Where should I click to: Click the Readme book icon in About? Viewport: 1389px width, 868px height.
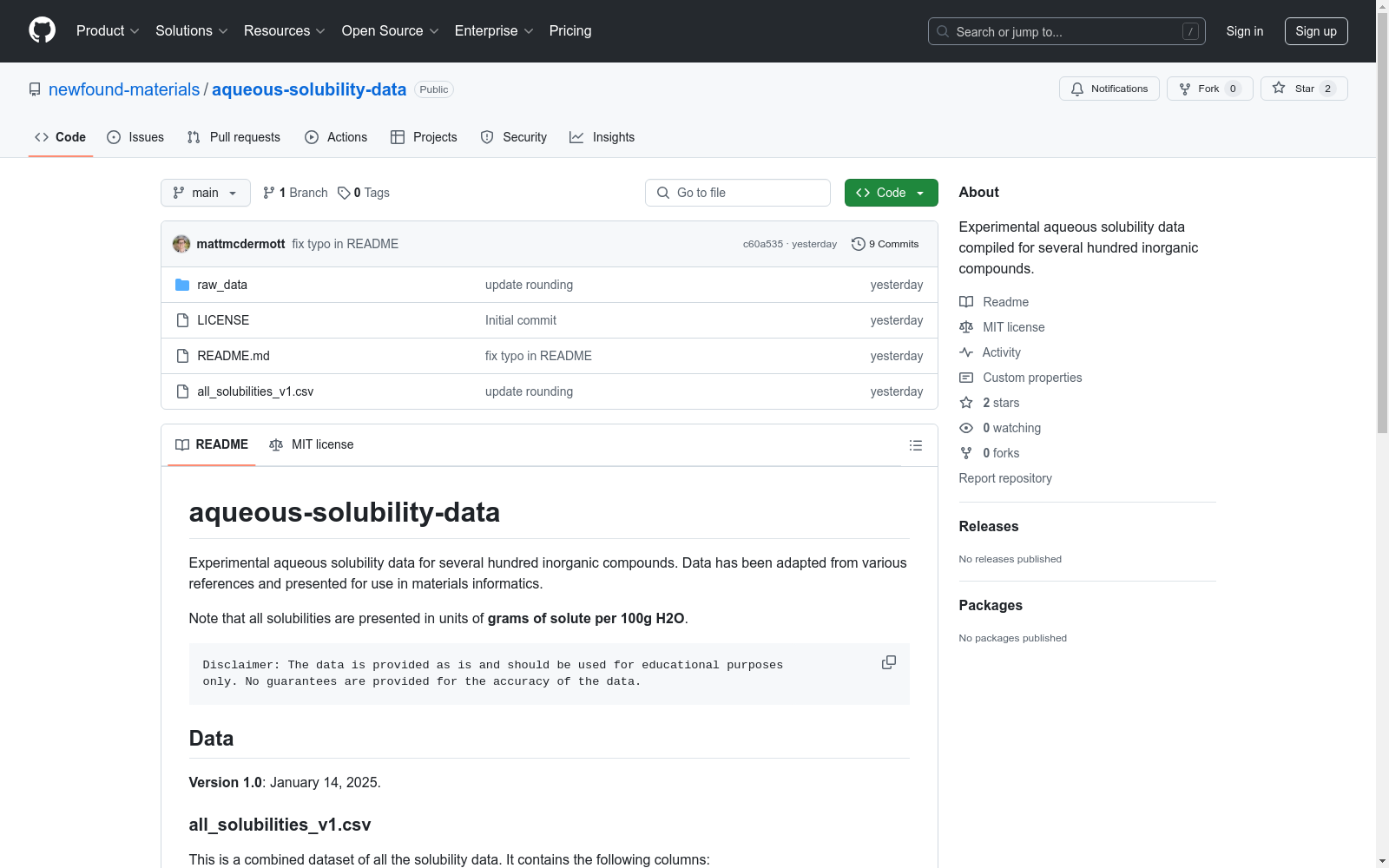click(966, 302)
